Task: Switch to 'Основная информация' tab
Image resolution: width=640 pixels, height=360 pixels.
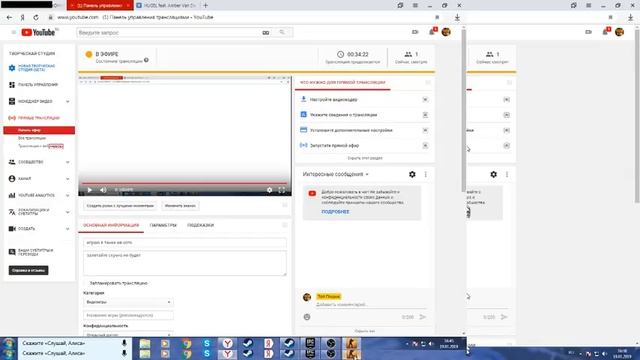Action: click(111, 225)
